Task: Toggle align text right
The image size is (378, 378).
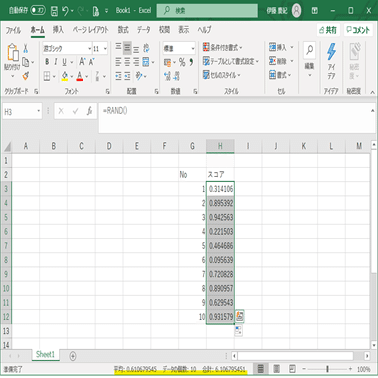Action: pyautogui.click(x=136, y=62)
